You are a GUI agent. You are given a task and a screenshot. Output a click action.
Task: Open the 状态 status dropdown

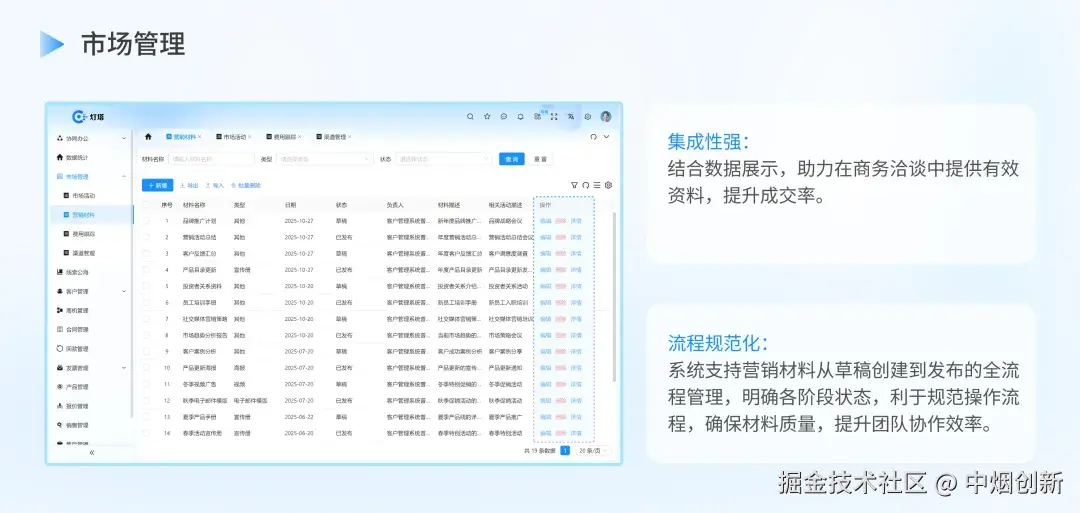click(443, 159)
